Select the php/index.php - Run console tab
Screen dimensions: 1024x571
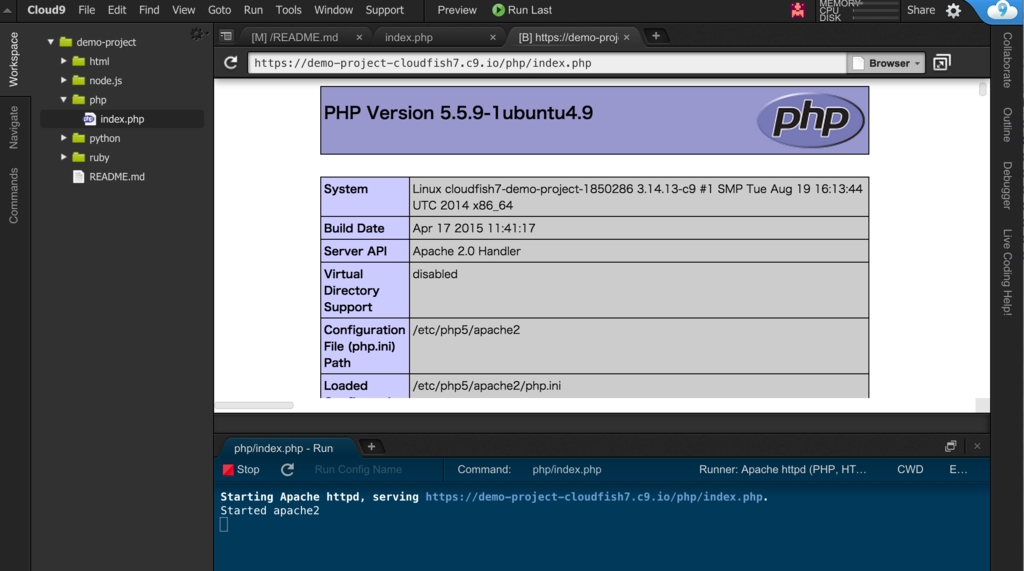283,448
